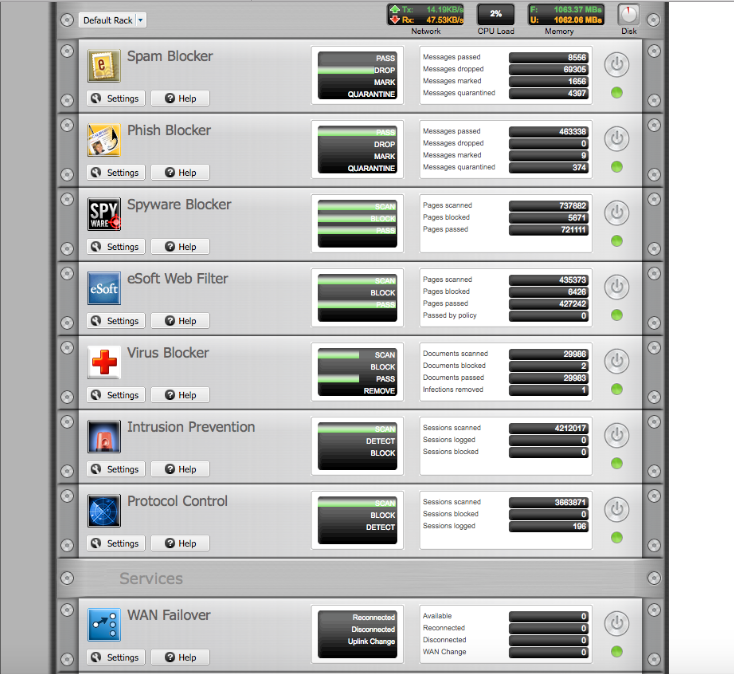734x674 pixels.
Task: Click the Spyware Blocker SPY WARE icon
Action: pos(104,214)
